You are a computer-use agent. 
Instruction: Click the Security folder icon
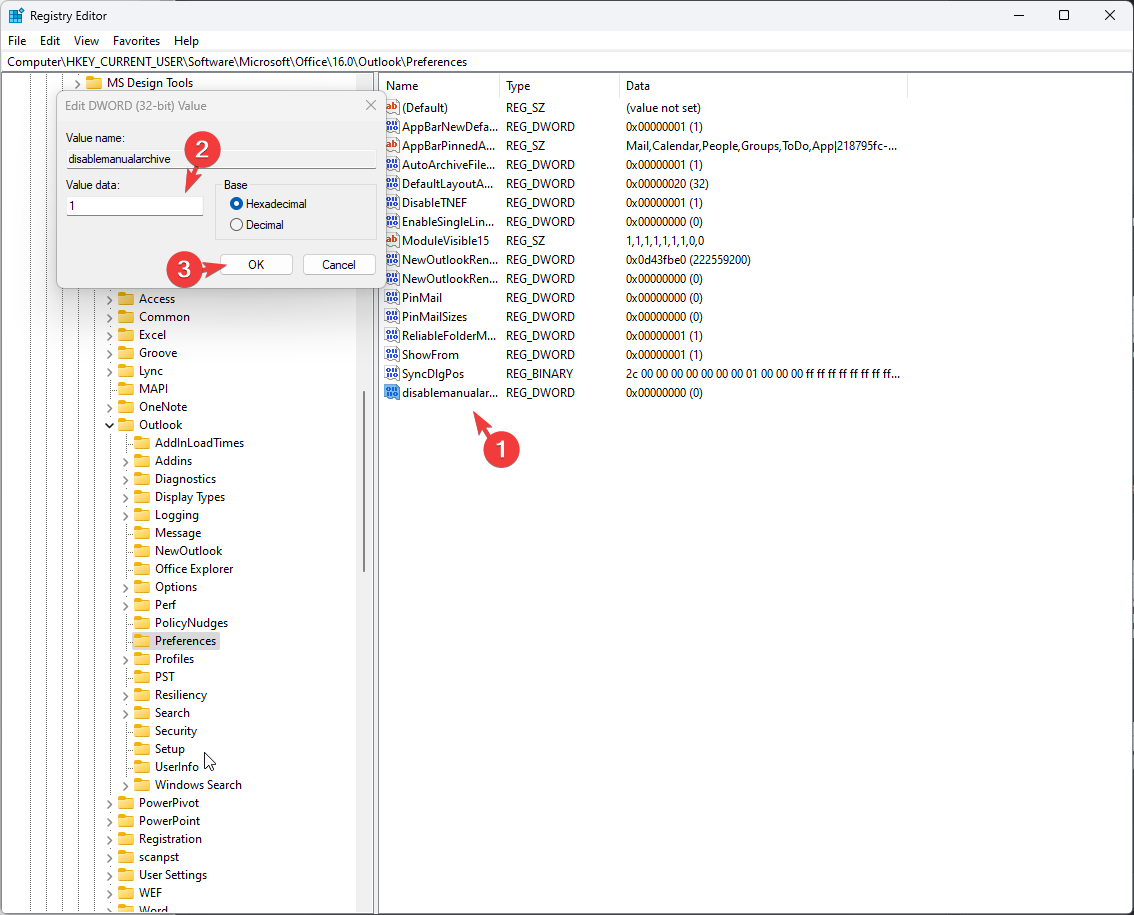pyautogui.click(x=142, y=731)
